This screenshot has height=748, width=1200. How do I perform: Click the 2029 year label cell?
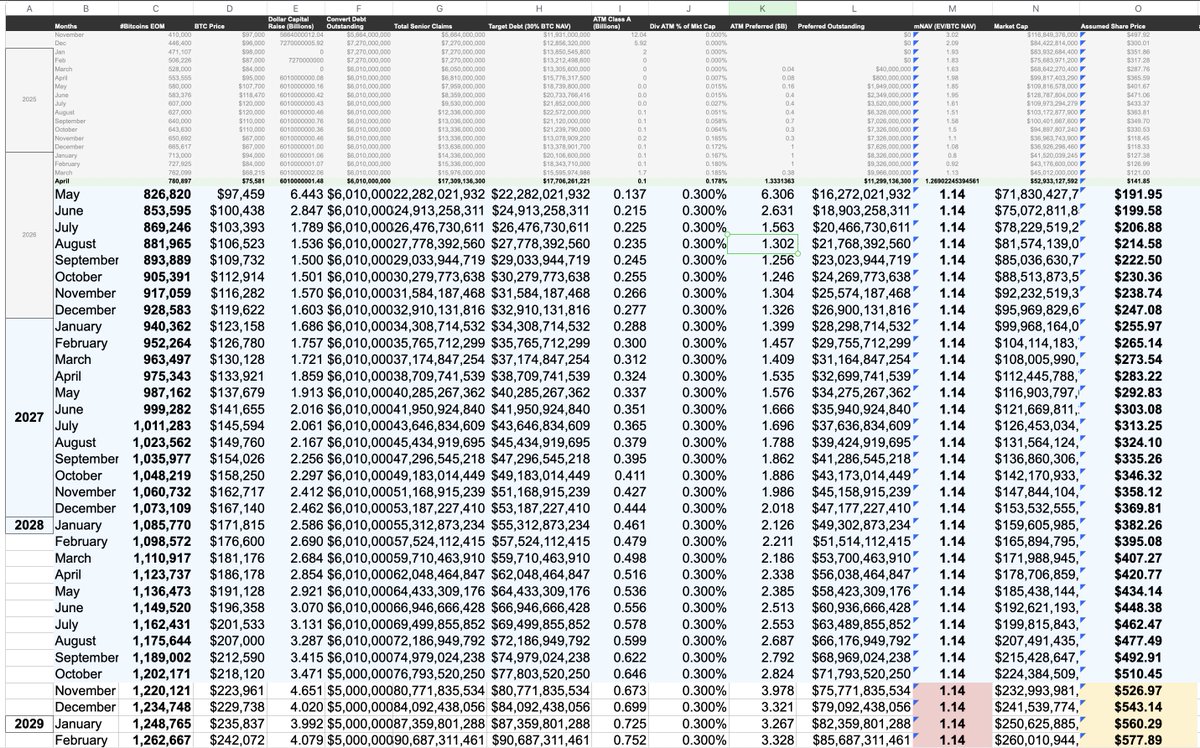26,721
